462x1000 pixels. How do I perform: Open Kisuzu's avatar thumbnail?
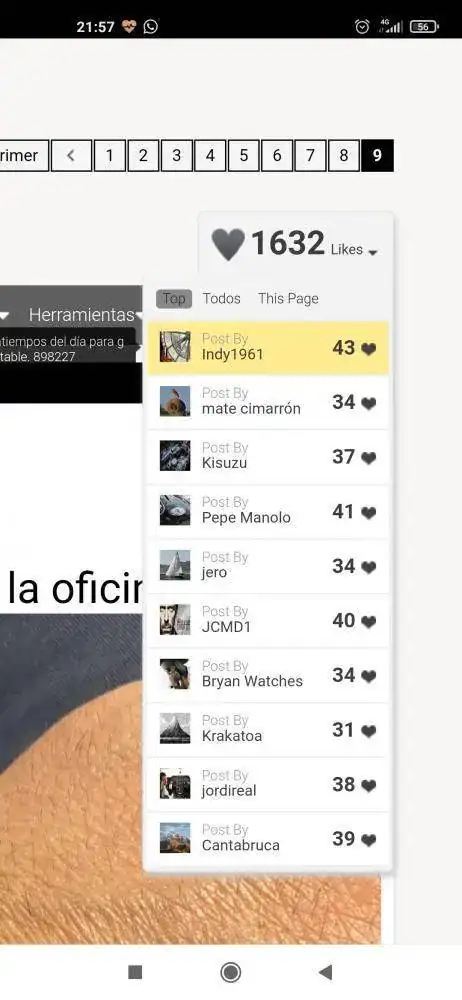tap(175, 455)
